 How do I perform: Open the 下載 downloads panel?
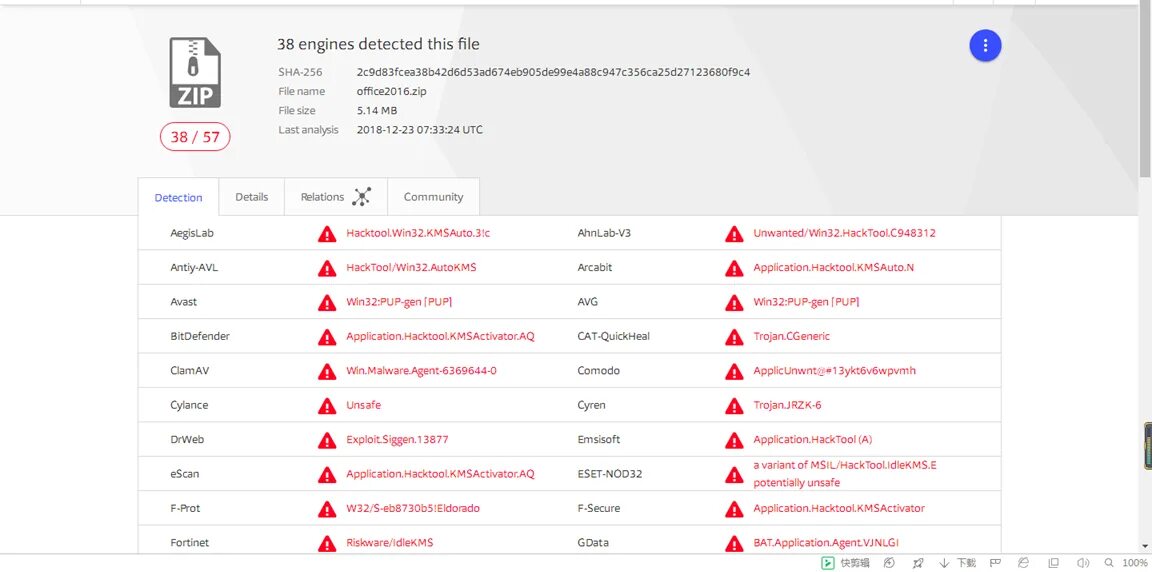tap(958, 563)
